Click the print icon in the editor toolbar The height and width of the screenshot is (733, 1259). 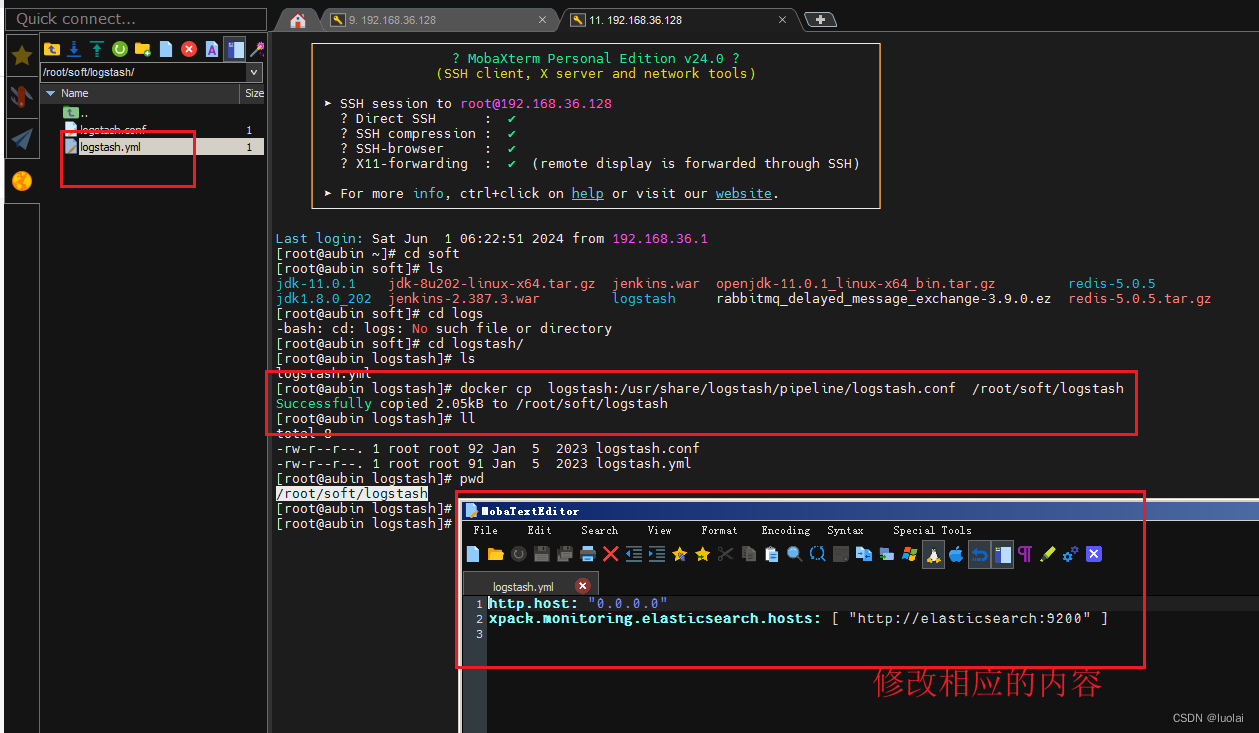(587, 554)
